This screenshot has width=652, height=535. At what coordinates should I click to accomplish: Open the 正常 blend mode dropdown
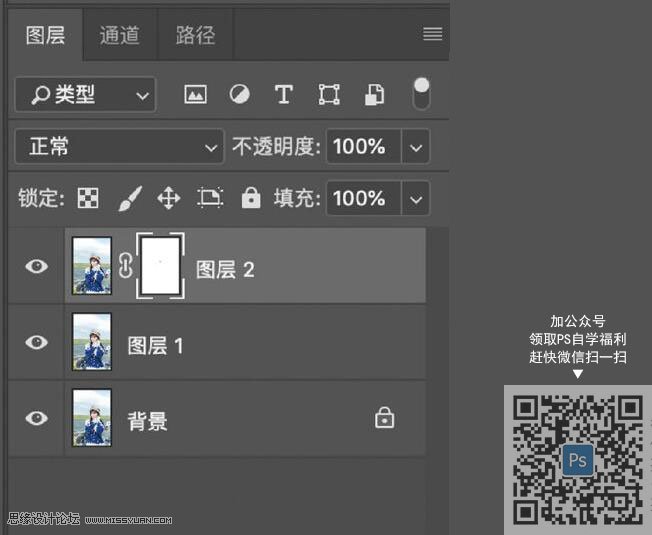point(119,147)
